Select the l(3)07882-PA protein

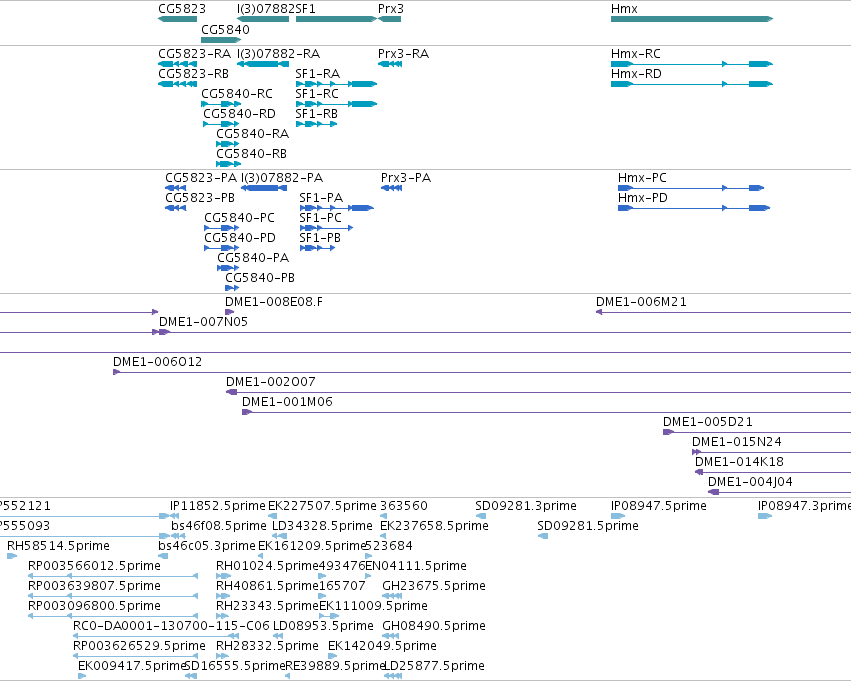click(x=264, y=188)
